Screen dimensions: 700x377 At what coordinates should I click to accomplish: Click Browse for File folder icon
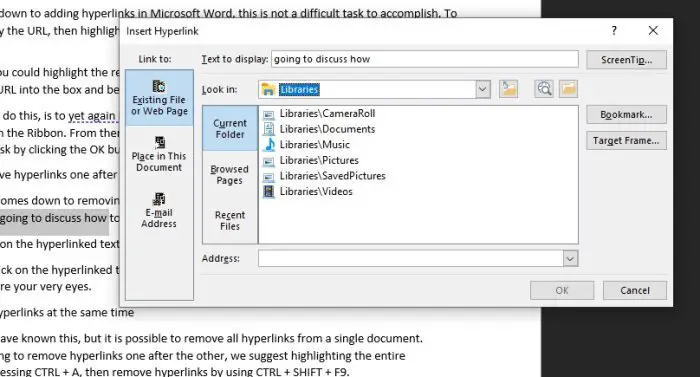coord(568,89)
